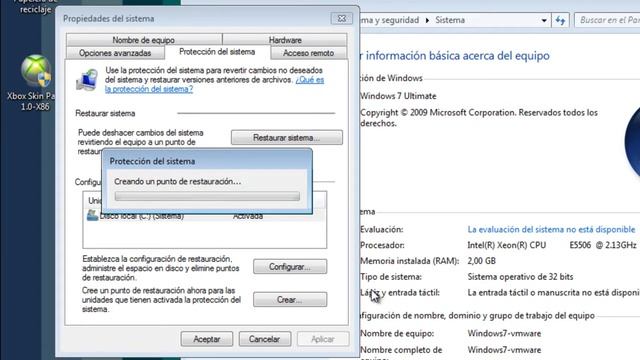Click the Aceptar button
This screenshot has width=640, height=360.
[207, 339]
